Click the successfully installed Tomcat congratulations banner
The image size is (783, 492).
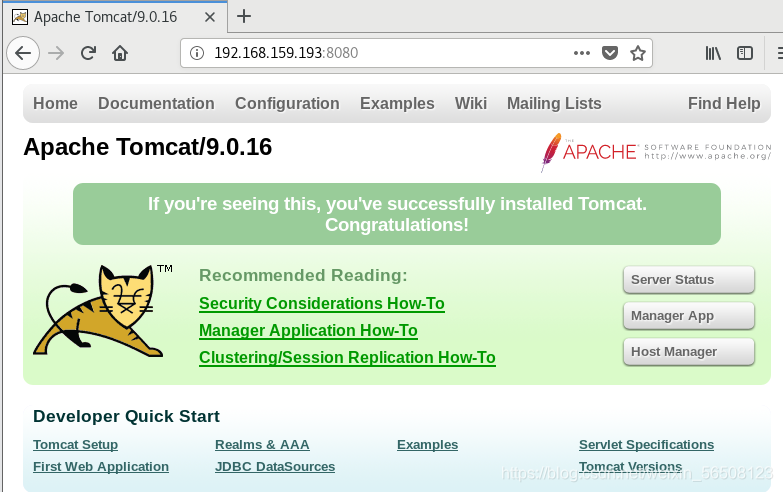pyautogui.click(x=397, y=214)
